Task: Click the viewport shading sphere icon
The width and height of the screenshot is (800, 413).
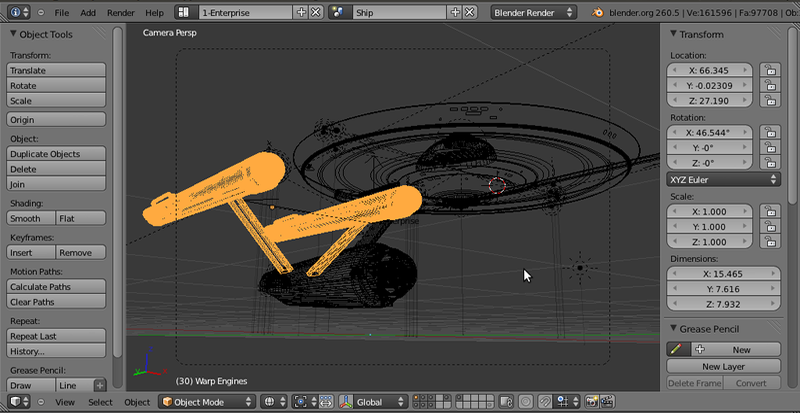Action: tap(274, 402)
